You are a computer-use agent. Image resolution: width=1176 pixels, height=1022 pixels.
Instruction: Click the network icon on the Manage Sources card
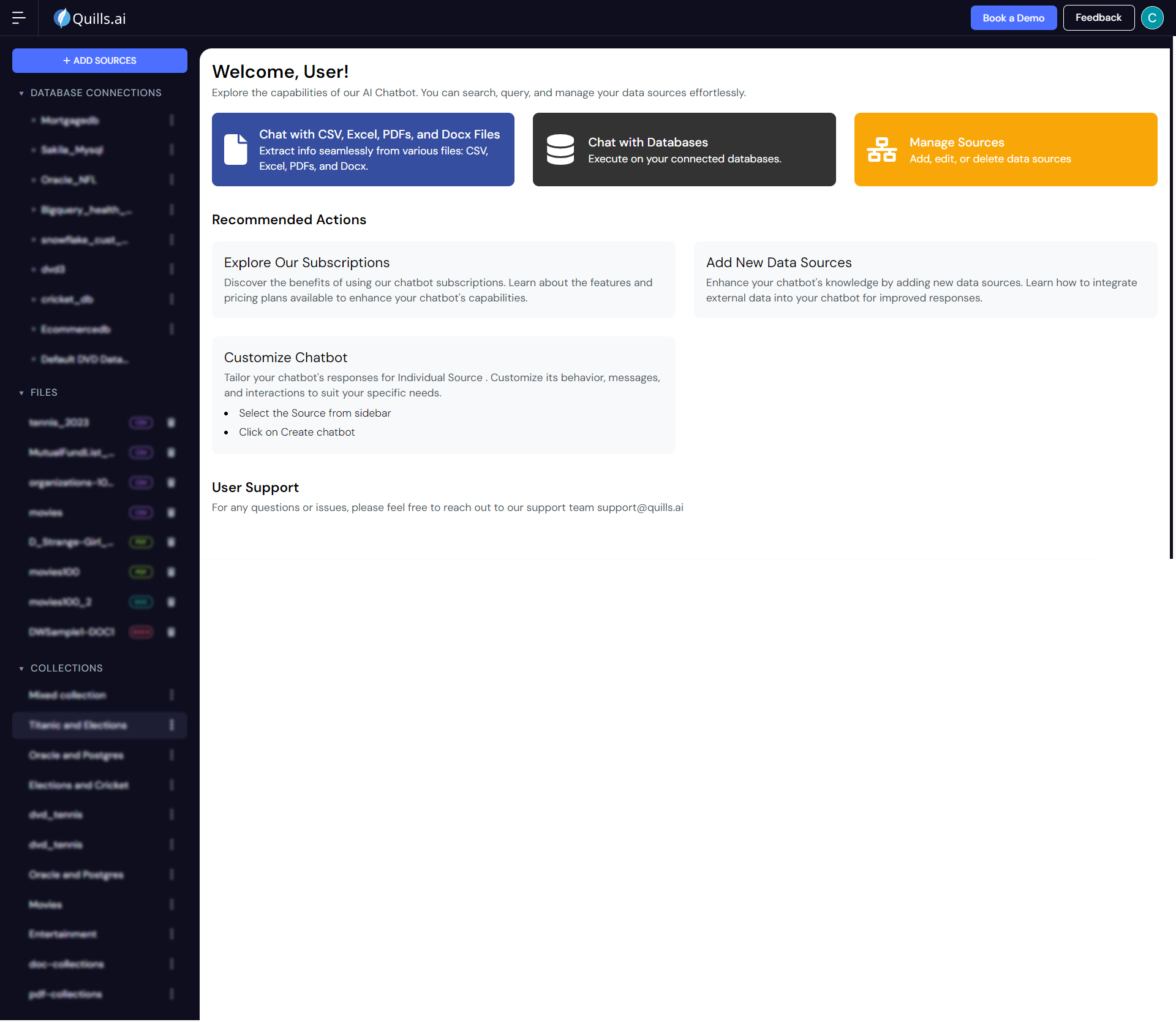tap(881, 150)
